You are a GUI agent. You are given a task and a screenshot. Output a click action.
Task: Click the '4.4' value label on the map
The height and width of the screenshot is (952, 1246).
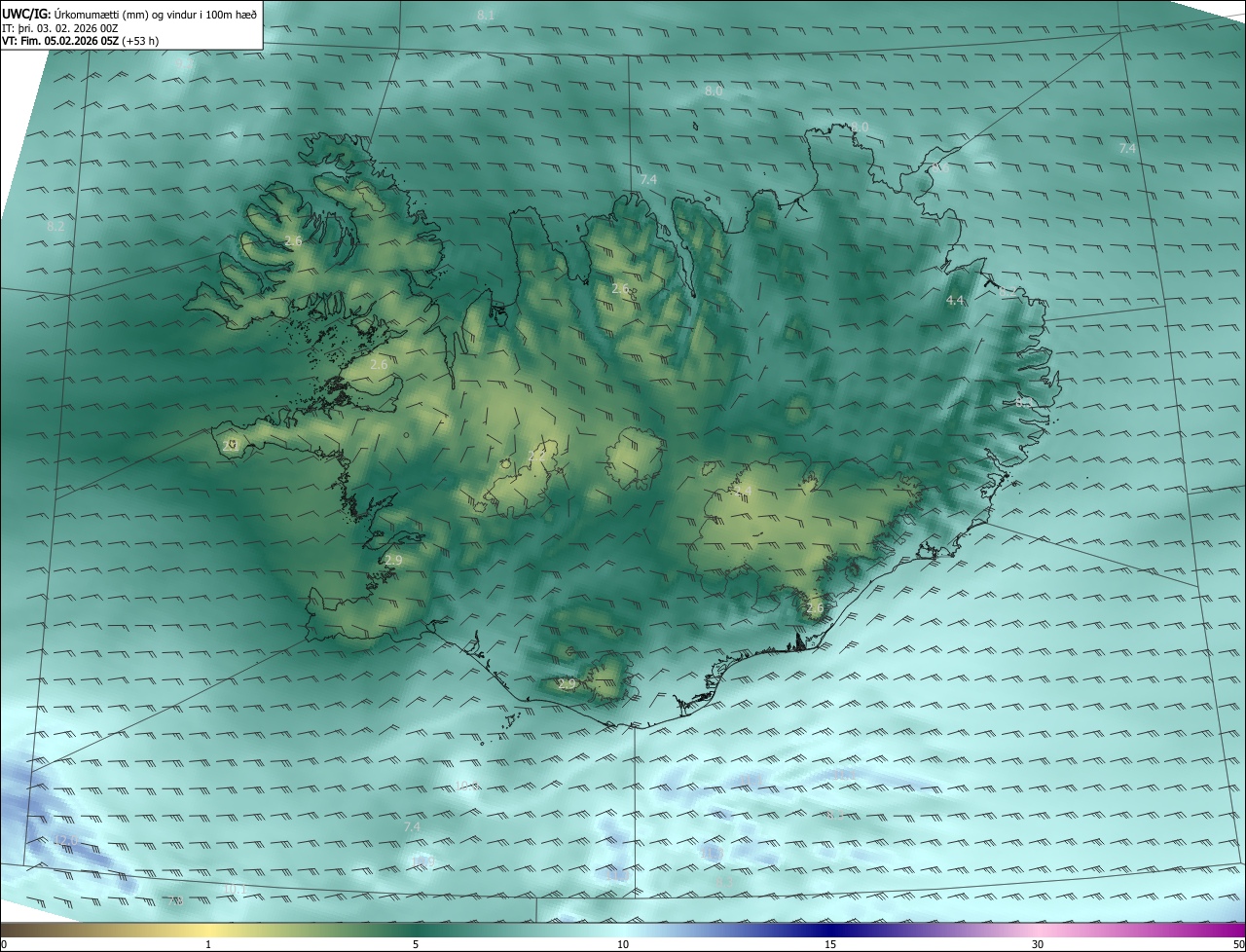(955, 301)
